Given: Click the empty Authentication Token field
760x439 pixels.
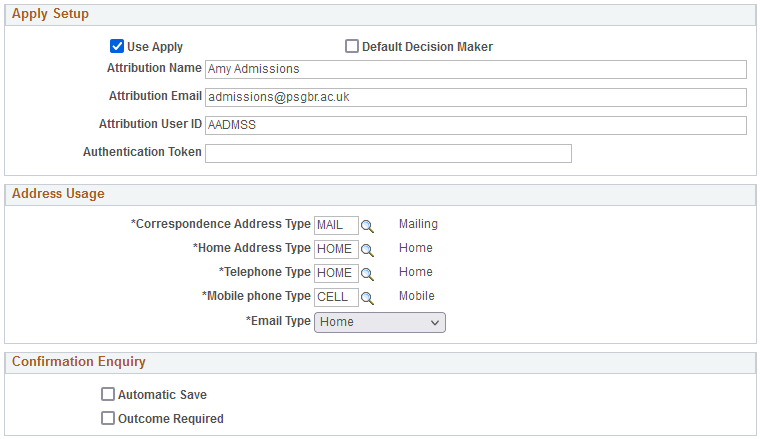Looking at the screenshot, I should pyautogui.click(x=388, y=153).
